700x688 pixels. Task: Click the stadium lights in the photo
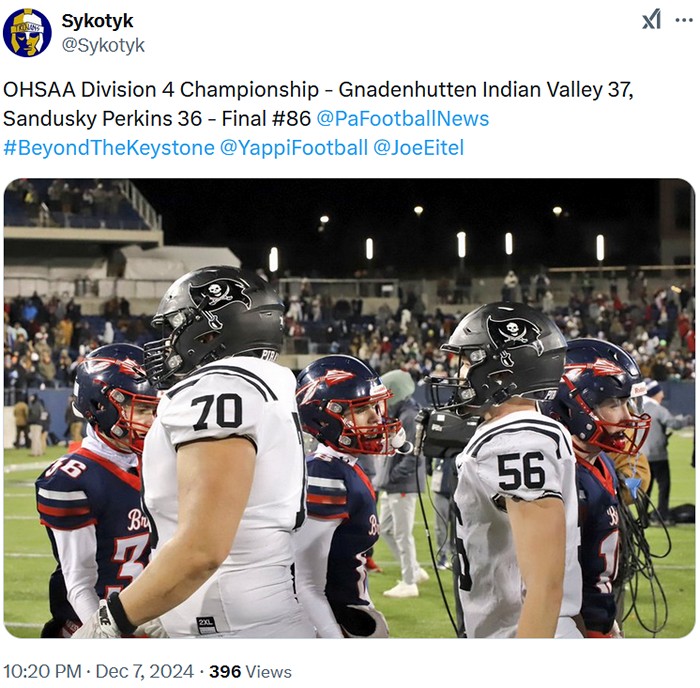tap(461, 244)
